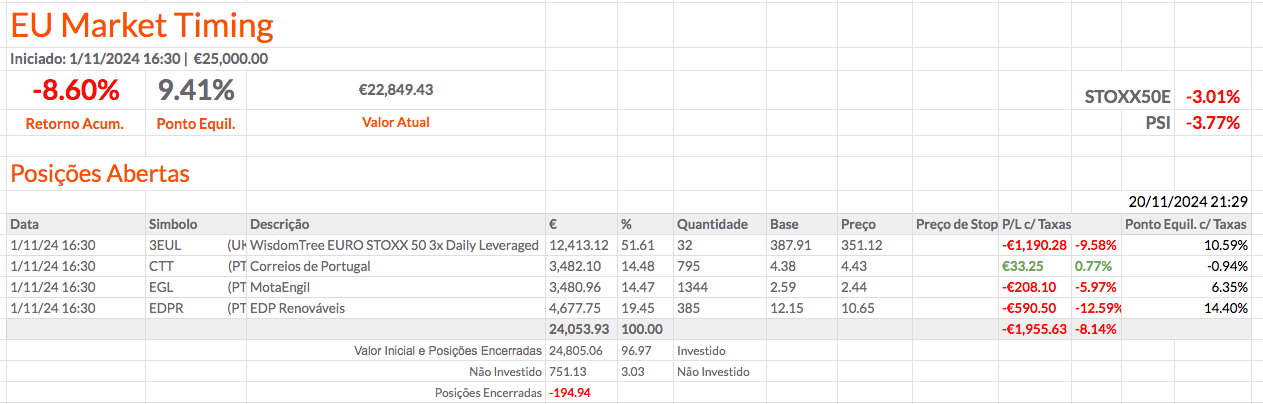Click the 3EUL symbol cell
The image size is (1263, 404).
click(163, 245)
